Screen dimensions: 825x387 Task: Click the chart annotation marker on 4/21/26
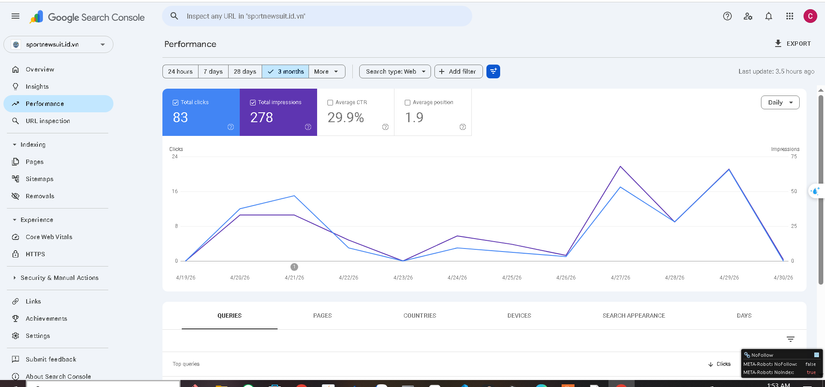pos(294,267)
